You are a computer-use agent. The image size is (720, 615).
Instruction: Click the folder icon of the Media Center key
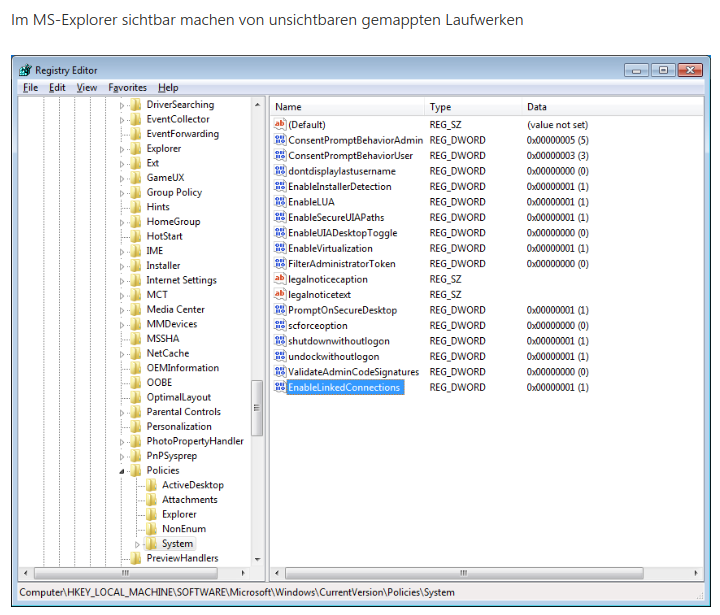pos(135,309)
